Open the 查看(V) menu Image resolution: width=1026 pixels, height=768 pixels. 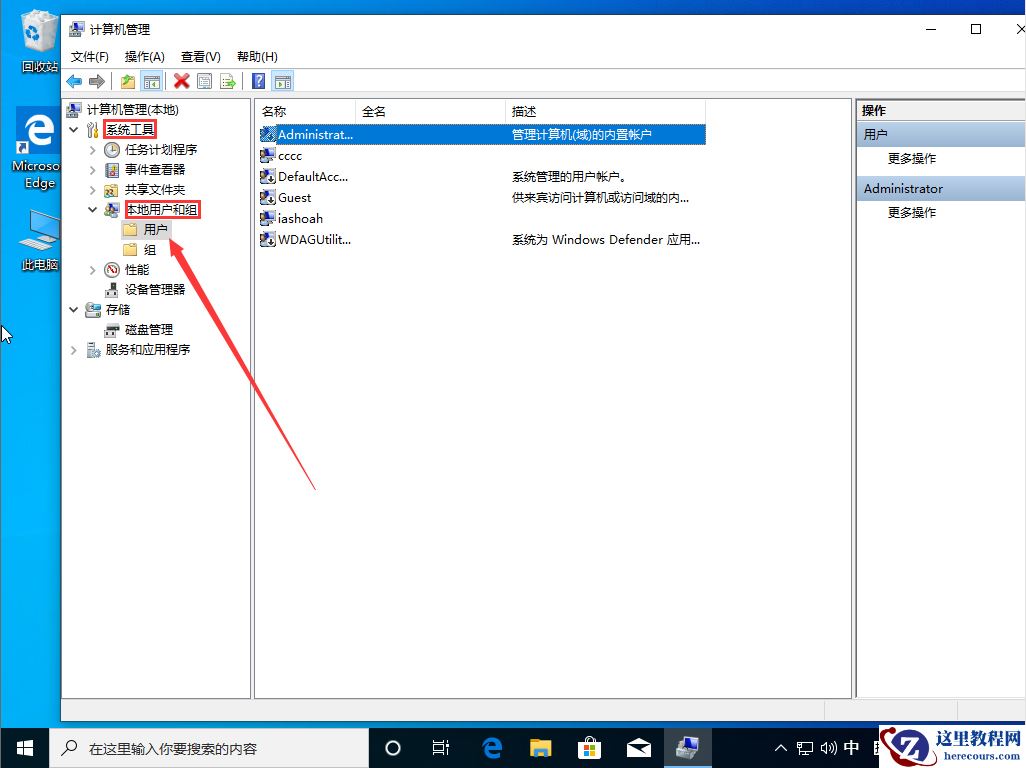point(198,56)
